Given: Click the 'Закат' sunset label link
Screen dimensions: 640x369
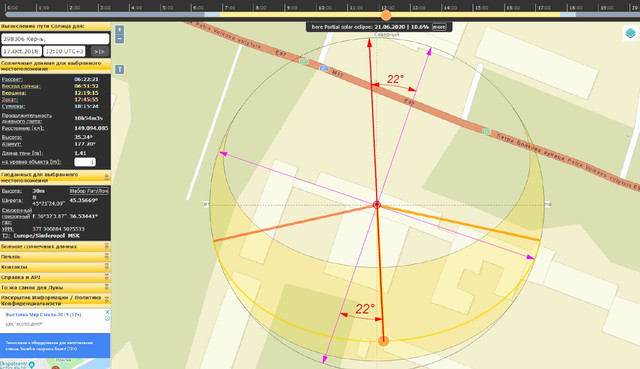Looking at the screenshot, I should coord(10,100).
